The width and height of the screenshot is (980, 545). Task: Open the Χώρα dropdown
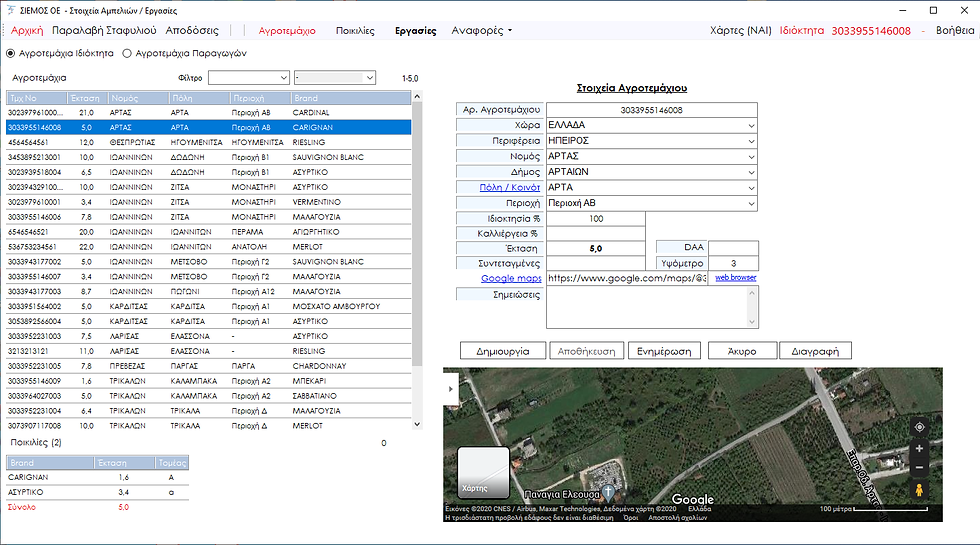coord(751,125)
